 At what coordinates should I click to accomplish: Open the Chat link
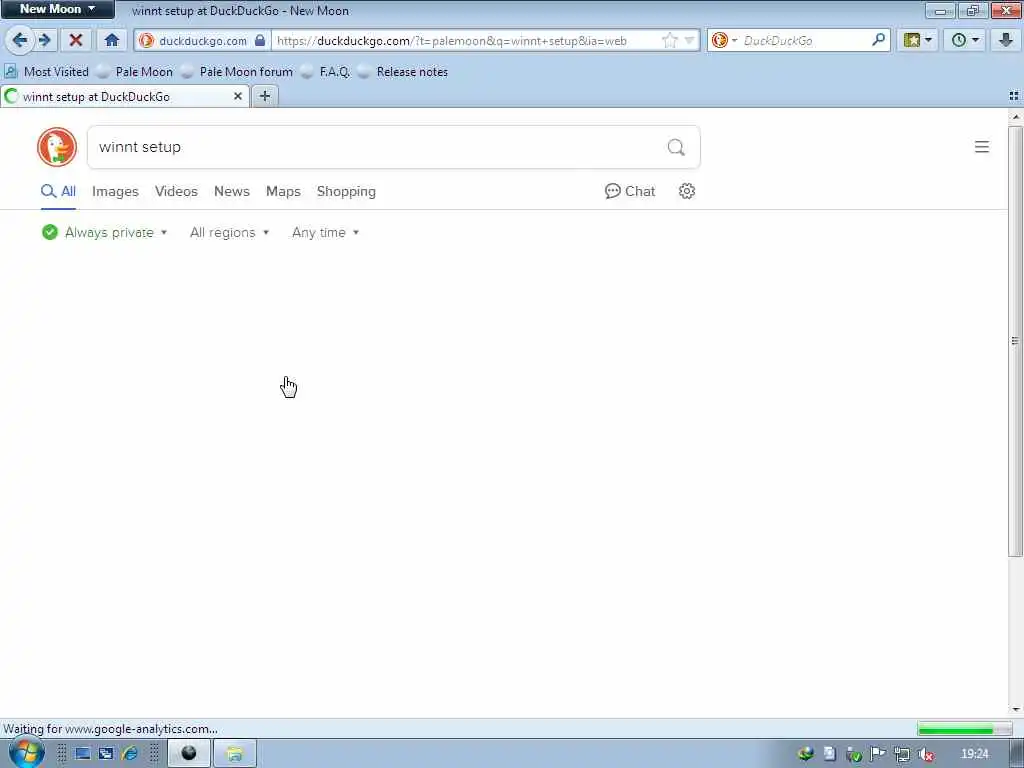point(630,191)
